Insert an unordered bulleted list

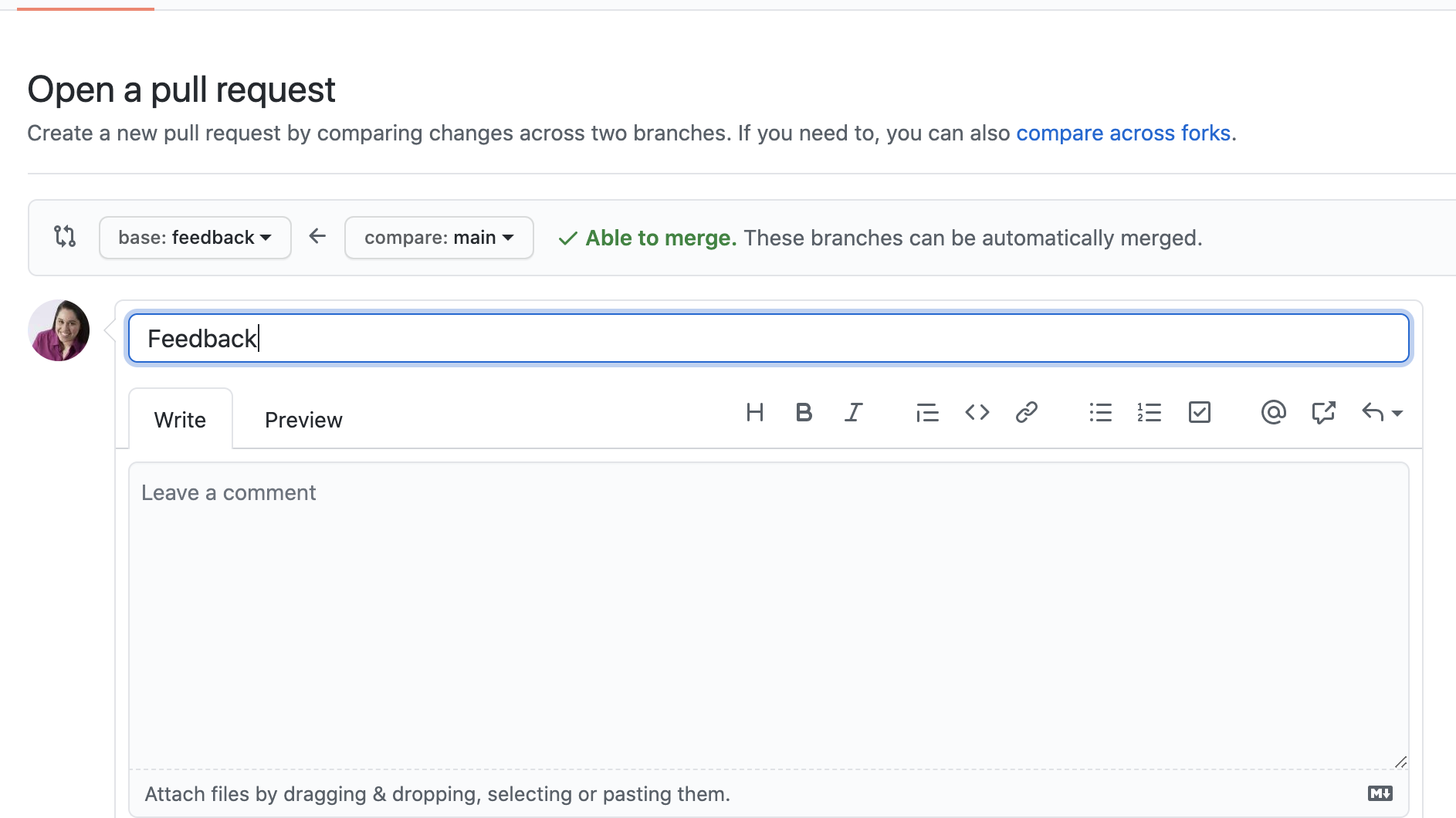[x=1099, y=412]
